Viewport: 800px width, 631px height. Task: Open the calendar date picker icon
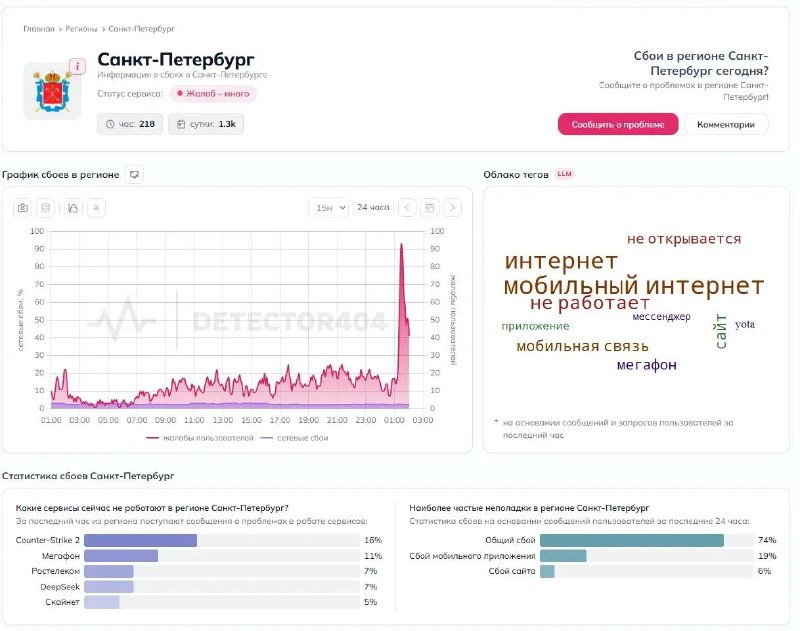(x=430, y=208)
